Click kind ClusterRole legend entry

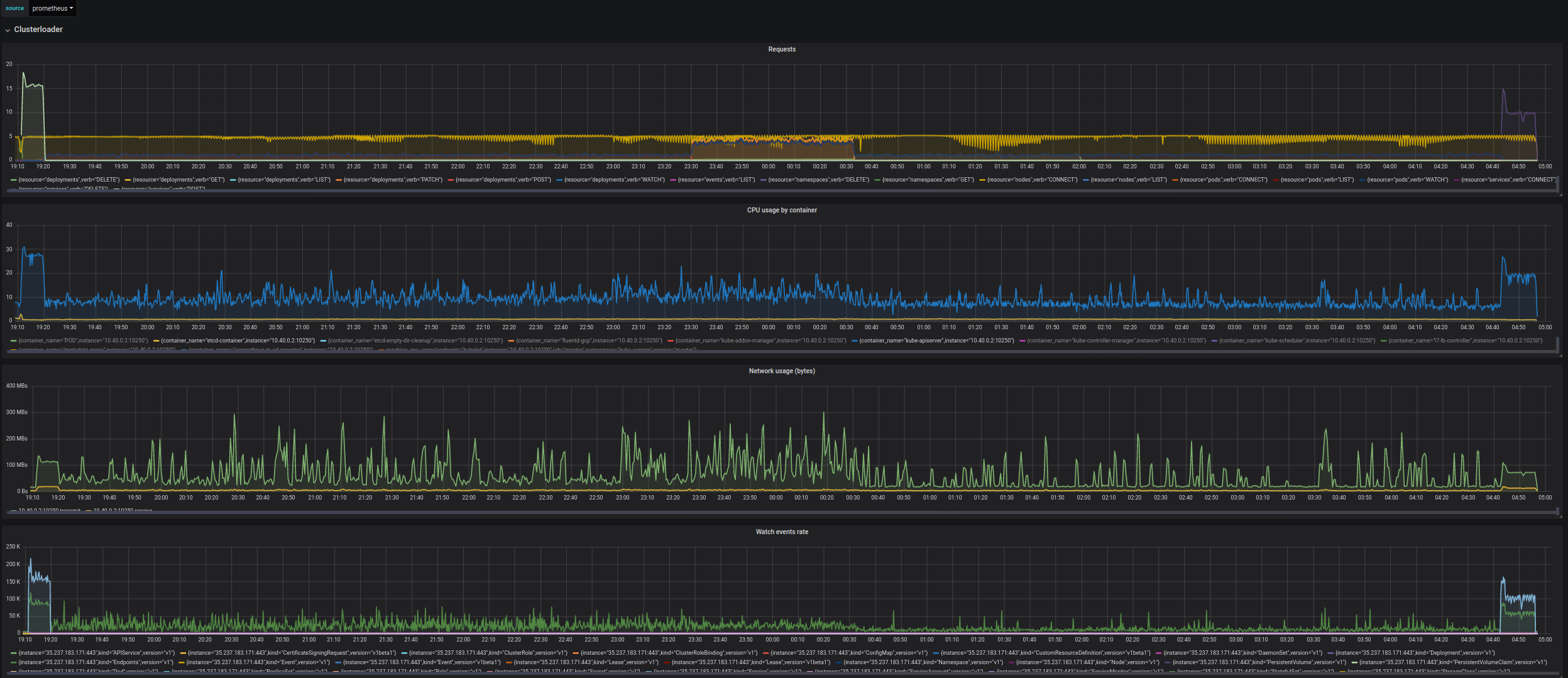pyautogui.click(x=488, y=653)
